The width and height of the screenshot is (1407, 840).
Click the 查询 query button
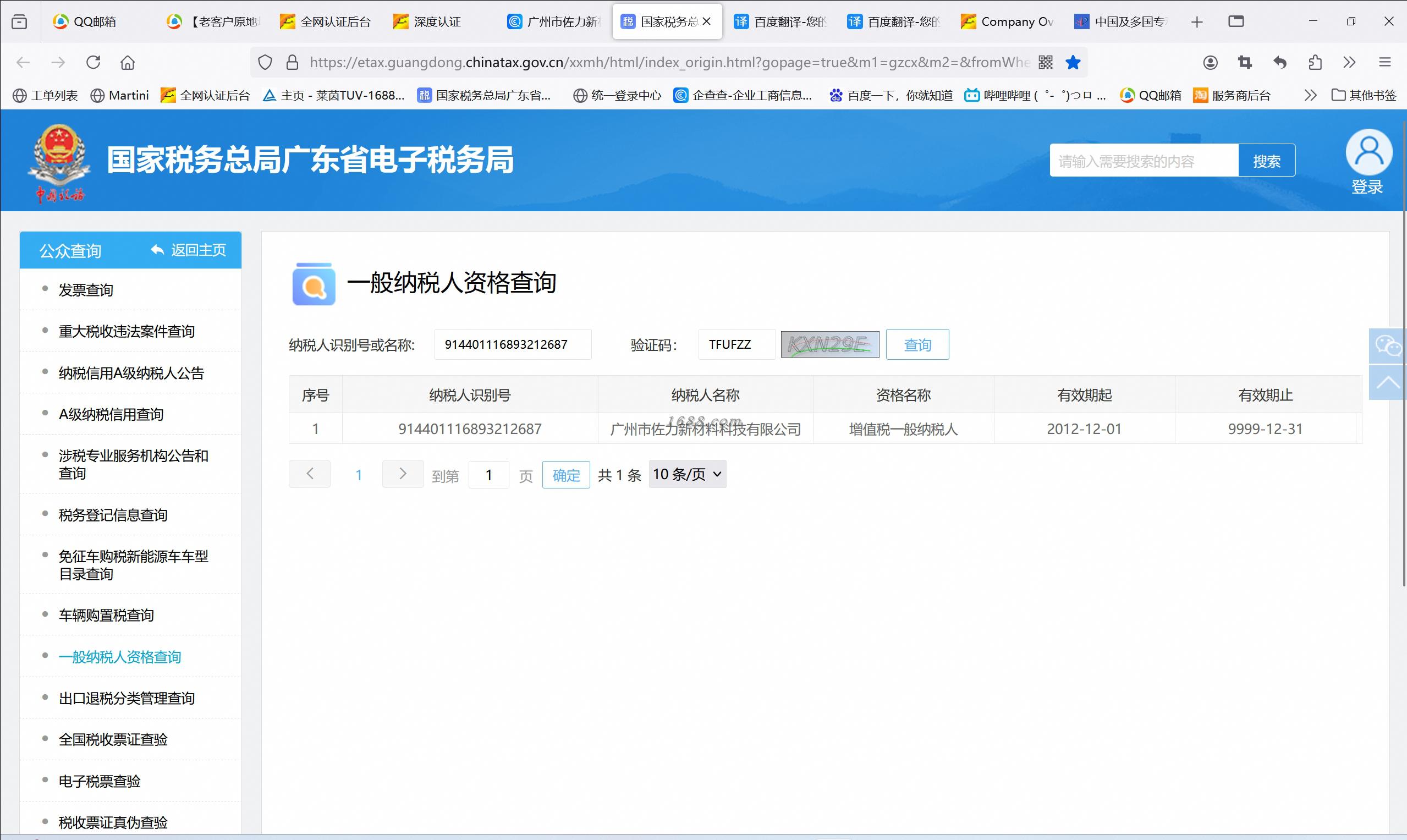[917, 344]
